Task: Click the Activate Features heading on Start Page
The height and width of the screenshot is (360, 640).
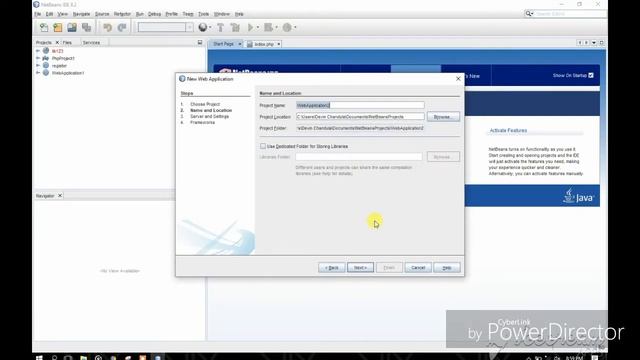Action: click(508, 130)
